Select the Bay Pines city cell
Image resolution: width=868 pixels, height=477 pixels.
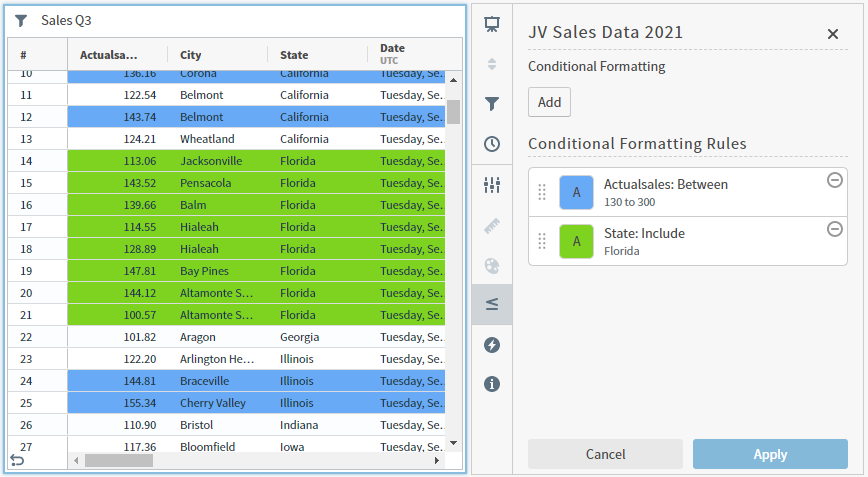218,271
